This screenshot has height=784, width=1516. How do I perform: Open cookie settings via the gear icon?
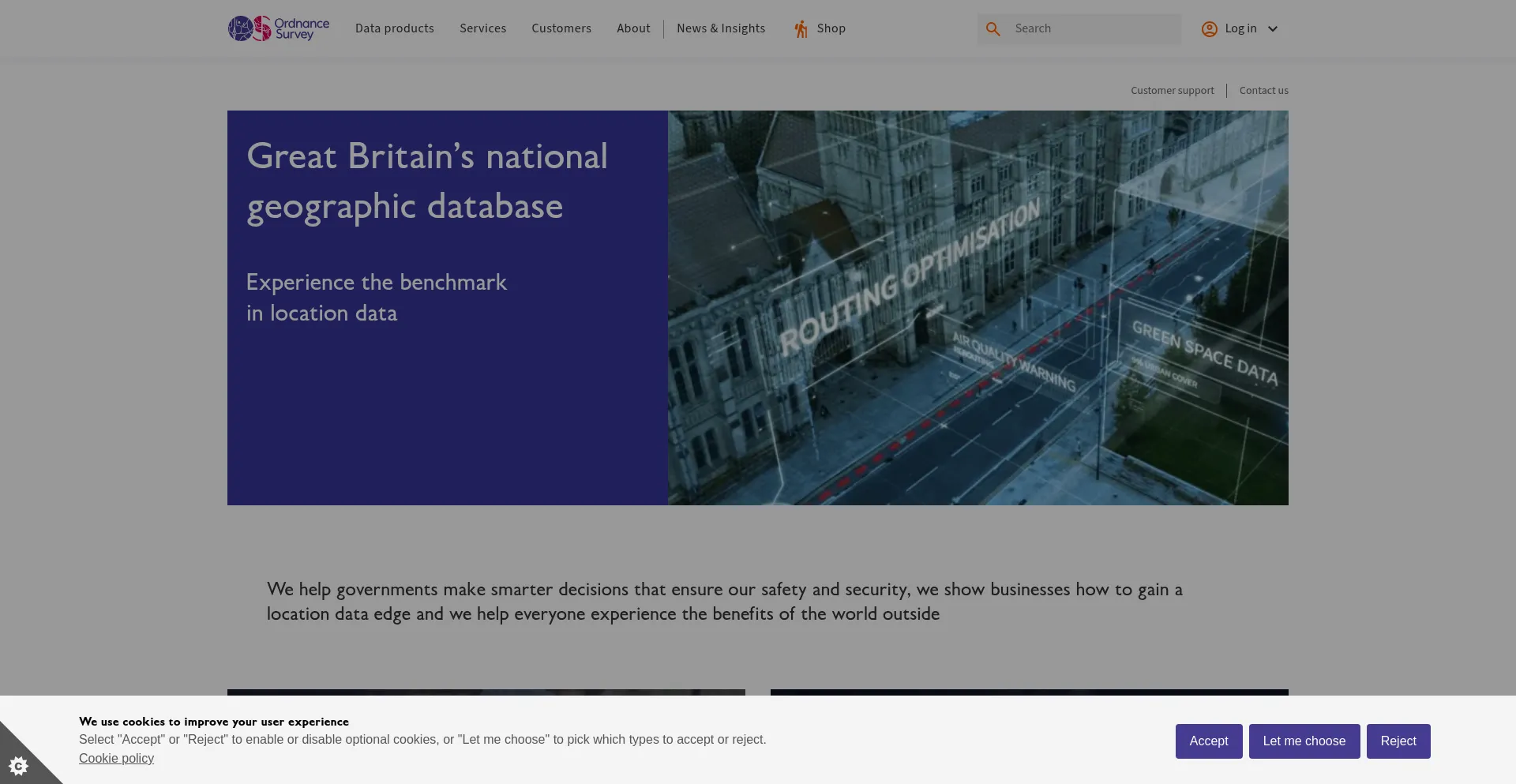[x=19, y=765]
